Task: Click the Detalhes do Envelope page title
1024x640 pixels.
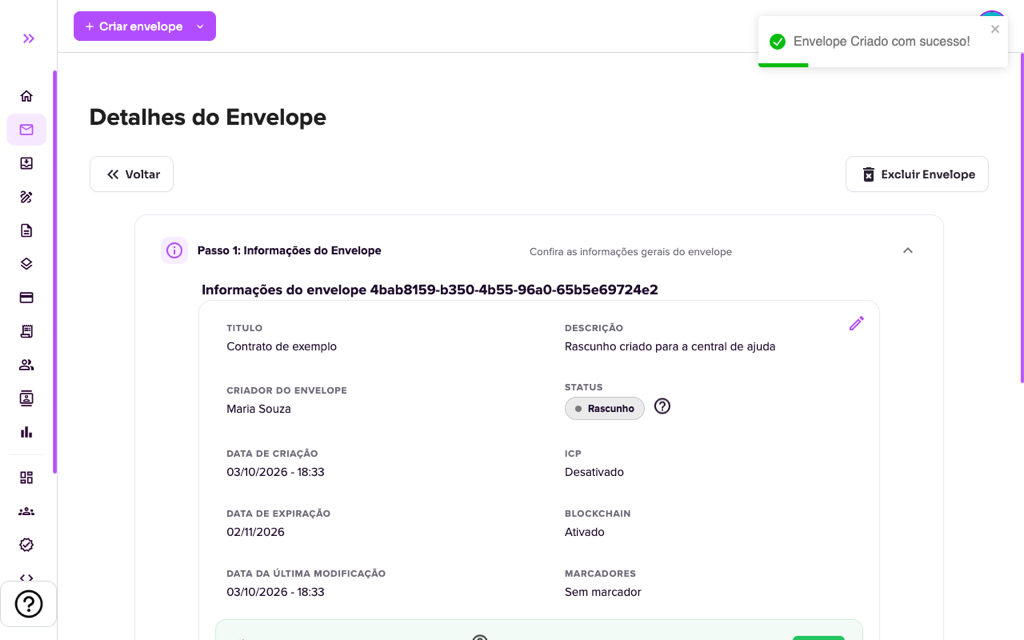Action: point(208,118)
